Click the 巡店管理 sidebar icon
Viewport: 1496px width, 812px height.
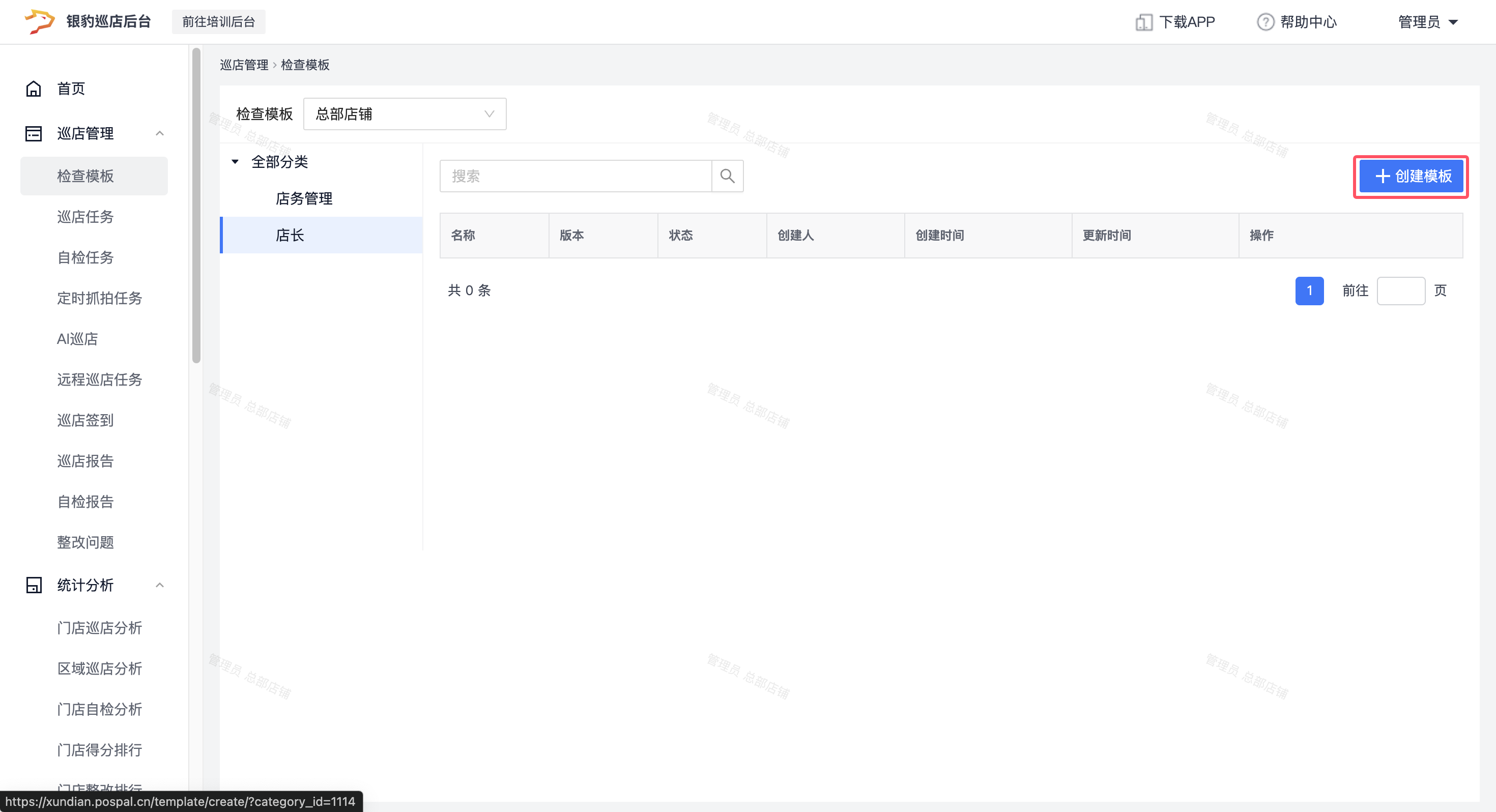tap(34, 134)
